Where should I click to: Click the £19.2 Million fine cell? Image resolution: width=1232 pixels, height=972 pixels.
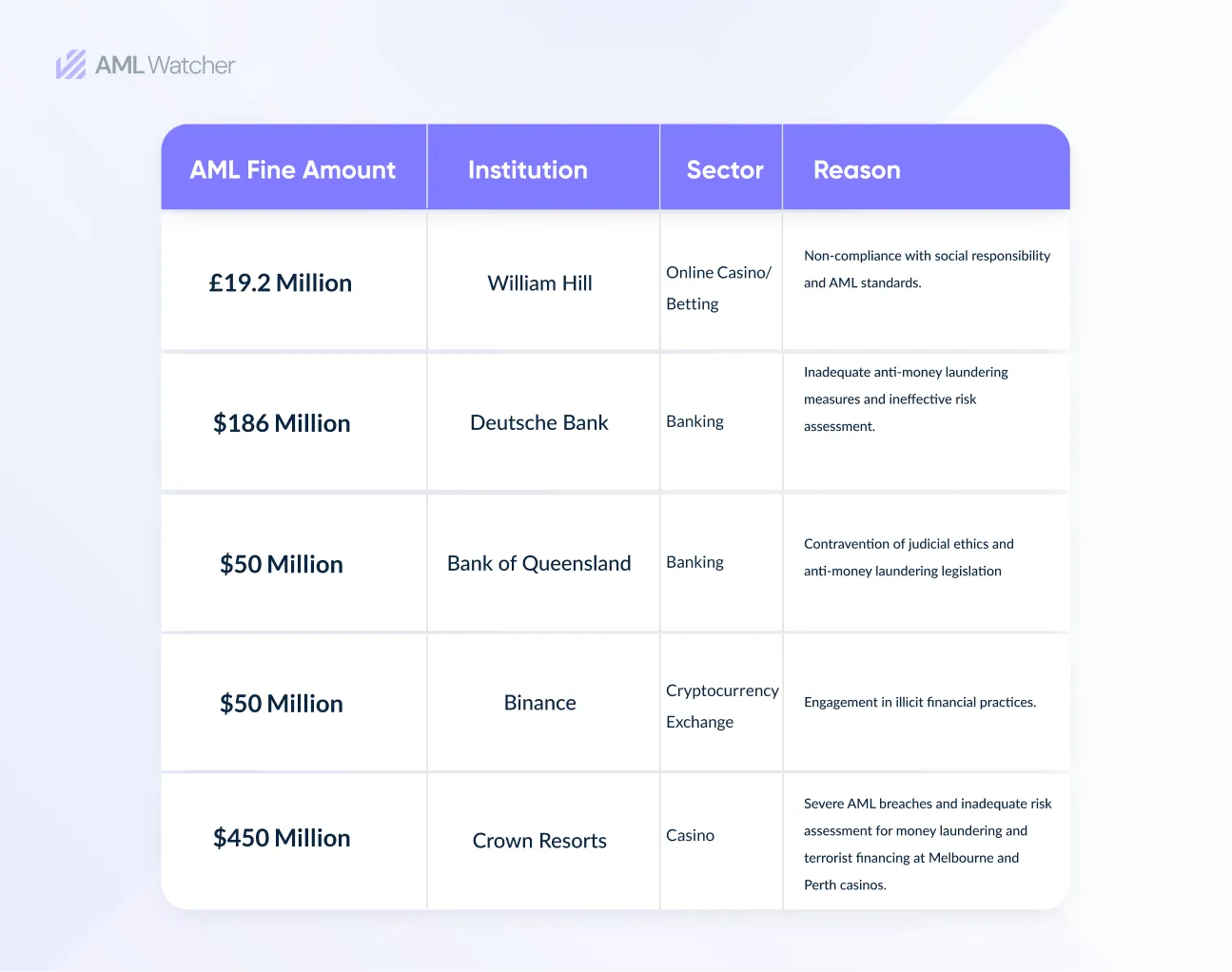pos(281,282)
